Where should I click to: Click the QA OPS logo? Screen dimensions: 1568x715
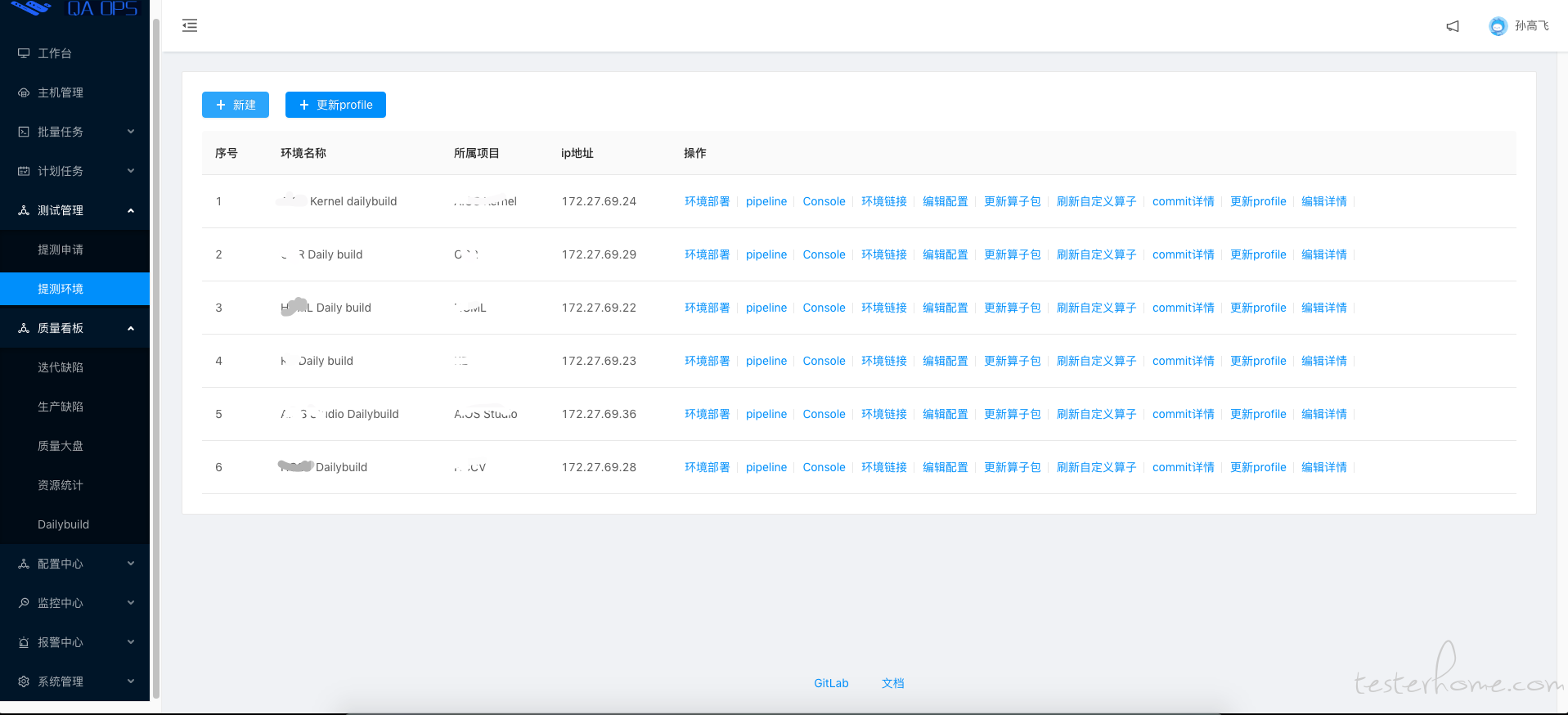point(75,9)
